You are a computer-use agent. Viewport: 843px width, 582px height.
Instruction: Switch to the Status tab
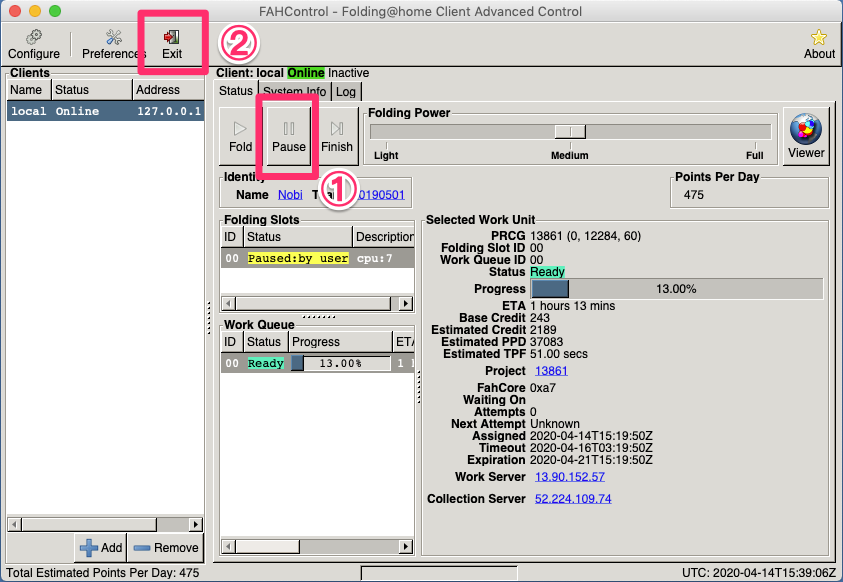point(235,91)
